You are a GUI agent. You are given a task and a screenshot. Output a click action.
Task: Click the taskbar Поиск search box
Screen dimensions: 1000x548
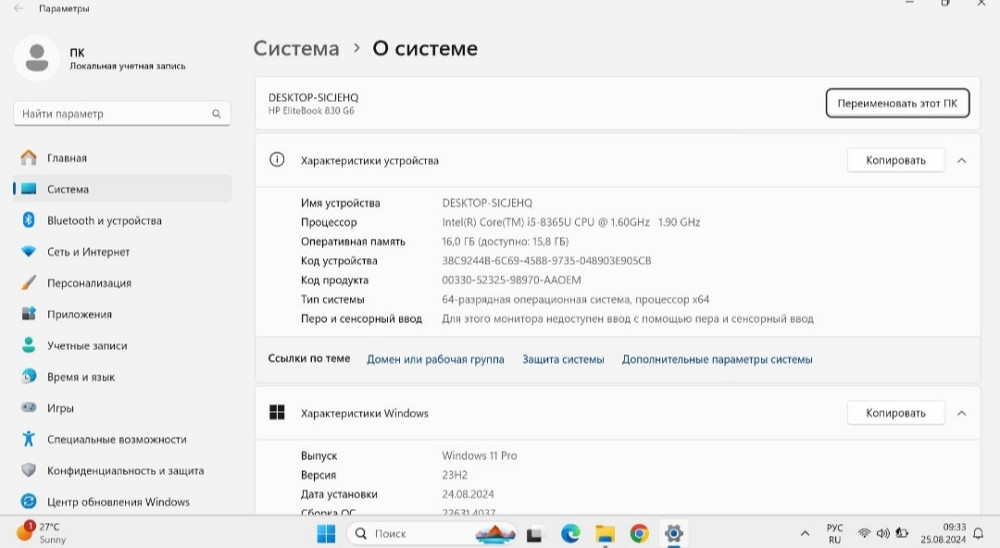coord(432,533)
